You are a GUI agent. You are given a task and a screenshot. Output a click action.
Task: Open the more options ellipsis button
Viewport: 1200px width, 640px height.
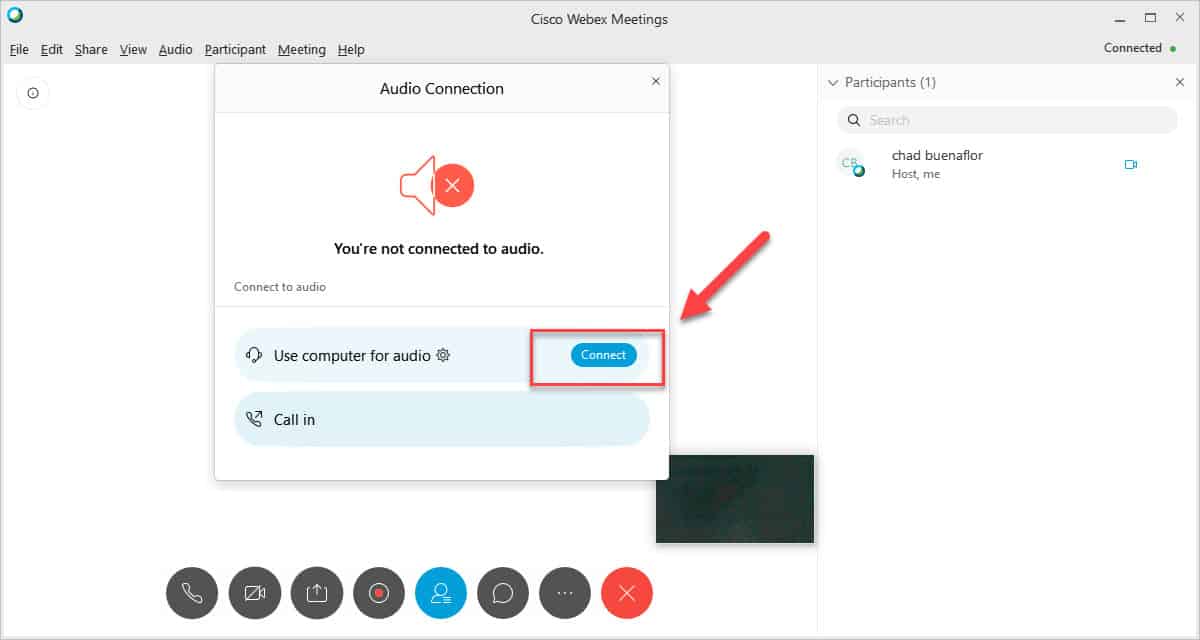coord(565,593)
